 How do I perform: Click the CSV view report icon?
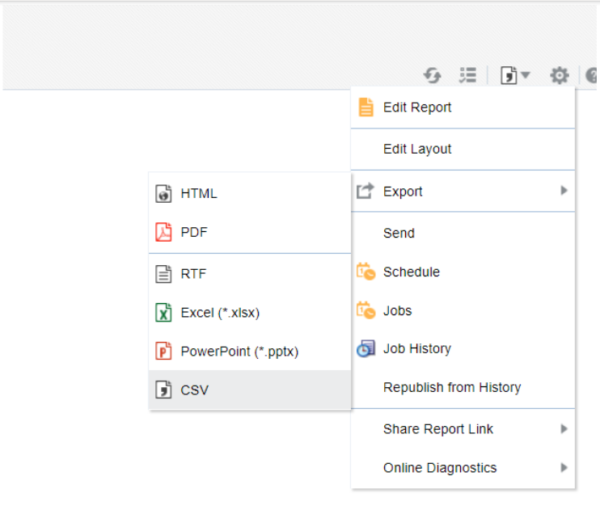tap(509, 75)
